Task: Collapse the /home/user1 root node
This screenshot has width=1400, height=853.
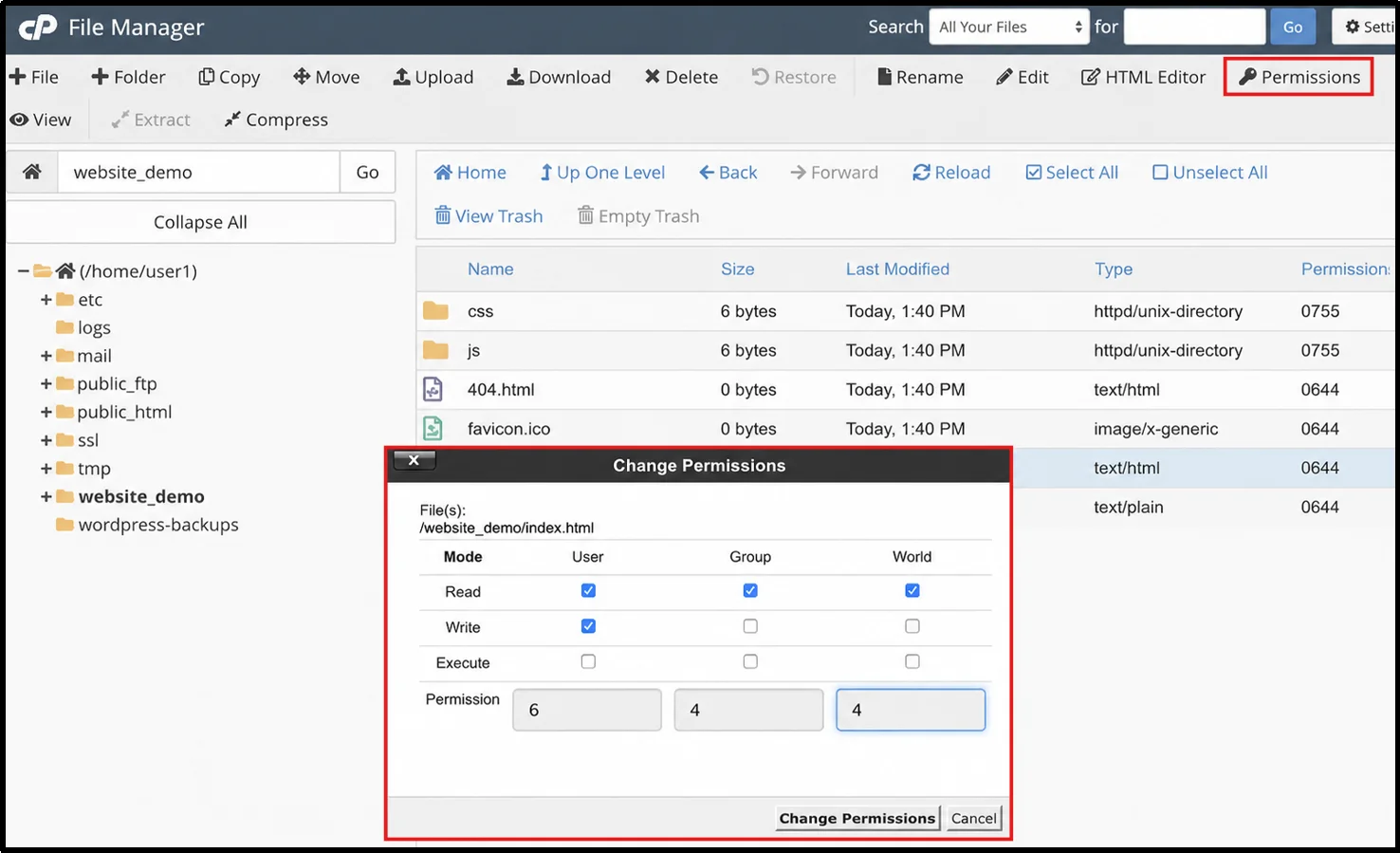Action: pyautogui.click(x=23, y=271)
